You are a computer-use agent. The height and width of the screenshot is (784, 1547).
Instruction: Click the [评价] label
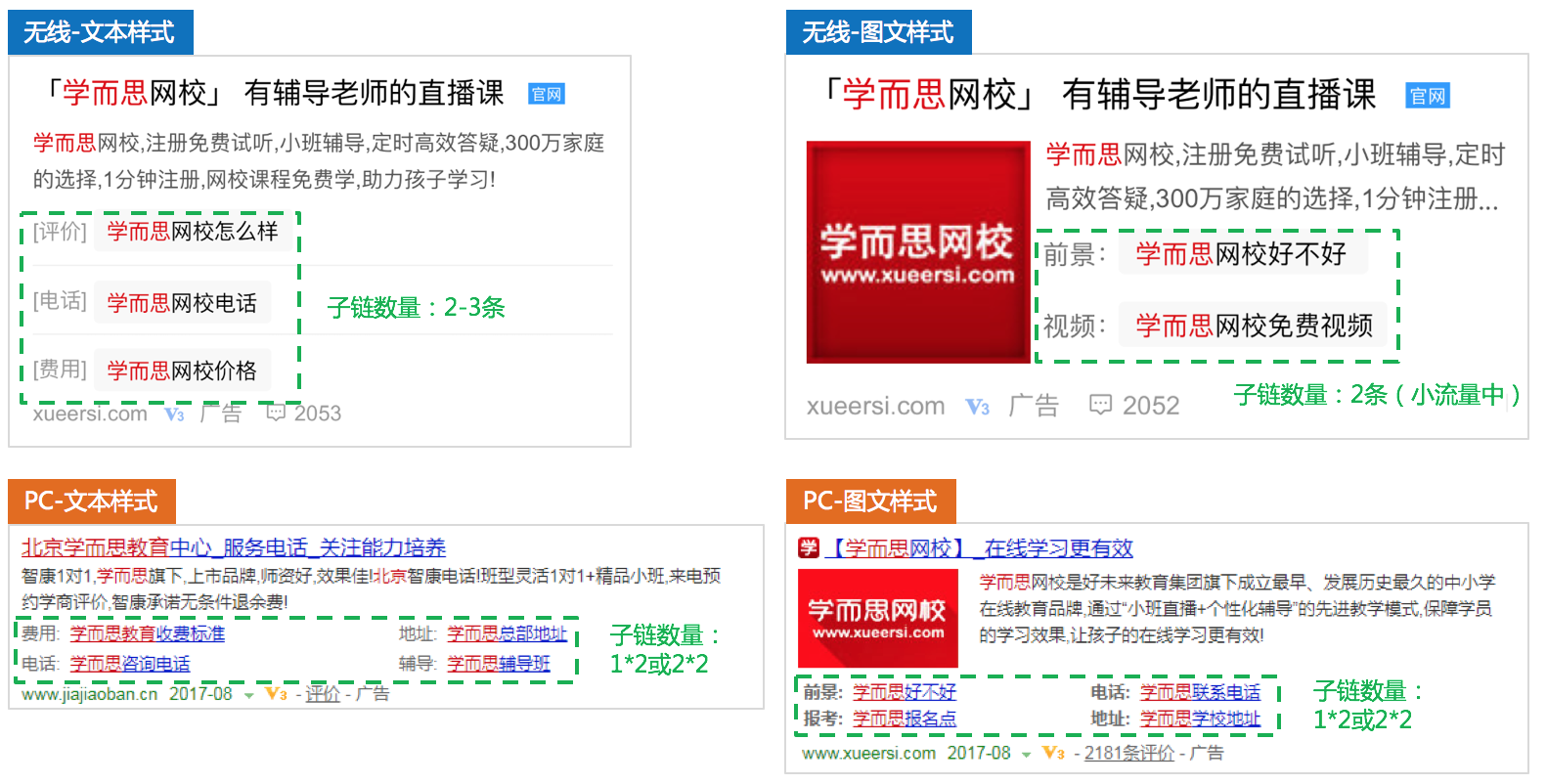60,232
